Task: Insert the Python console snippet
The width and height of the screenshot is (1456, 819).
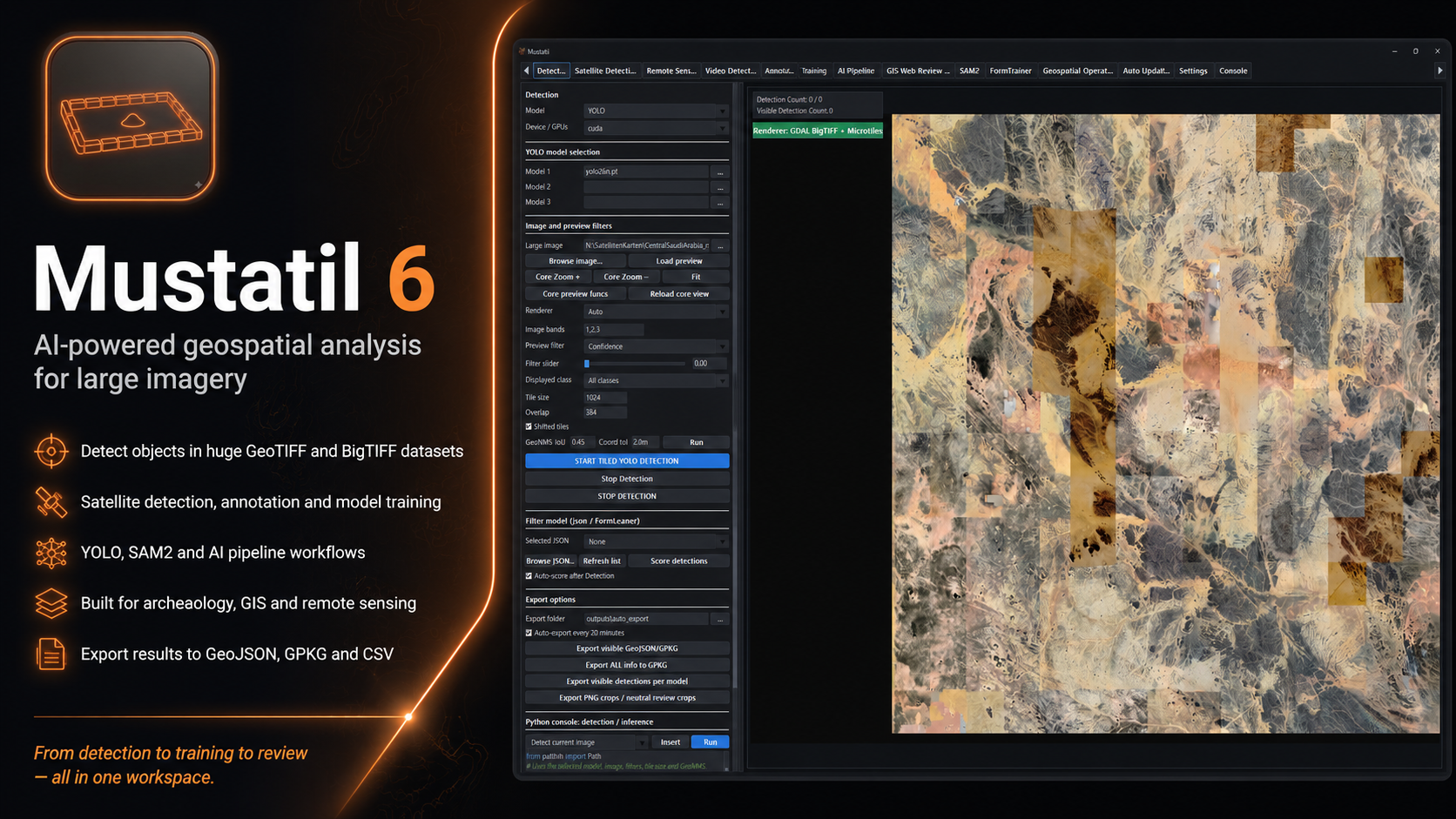Action: (671, 742)
